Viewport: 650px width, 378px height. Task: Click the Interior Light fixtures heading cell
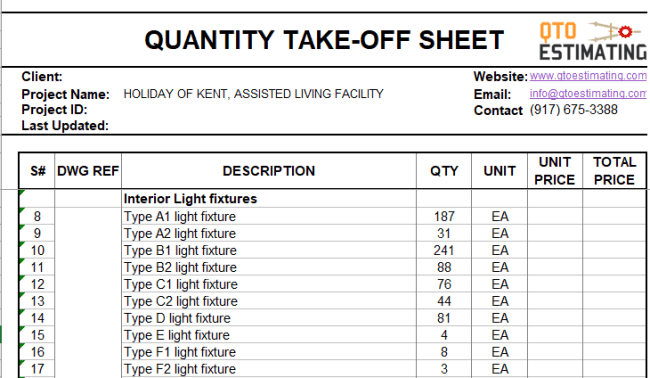coord(269,199)
